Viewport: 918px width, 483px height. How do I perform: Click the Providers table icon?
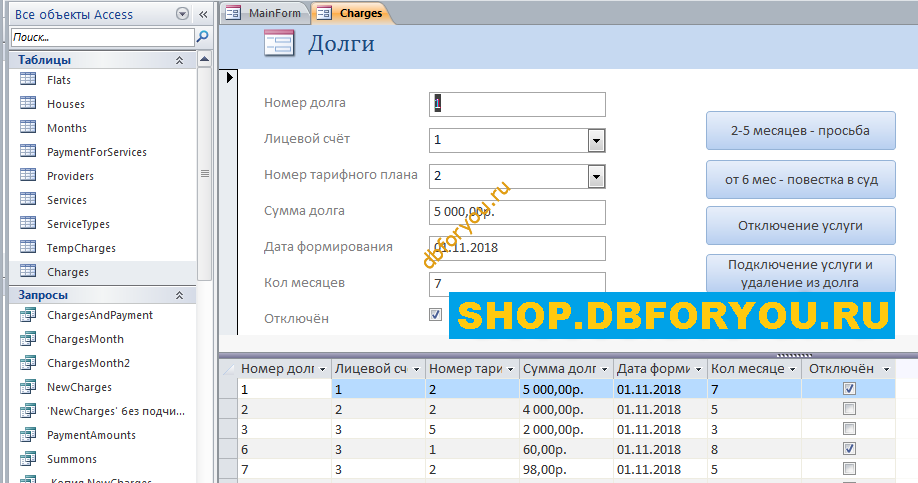28,175
